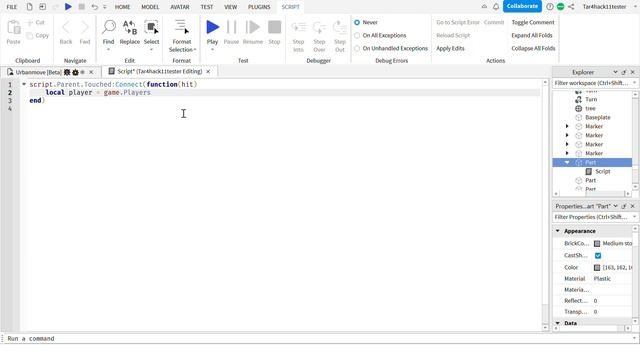Open the help question-mark icon

pos(550,7)
